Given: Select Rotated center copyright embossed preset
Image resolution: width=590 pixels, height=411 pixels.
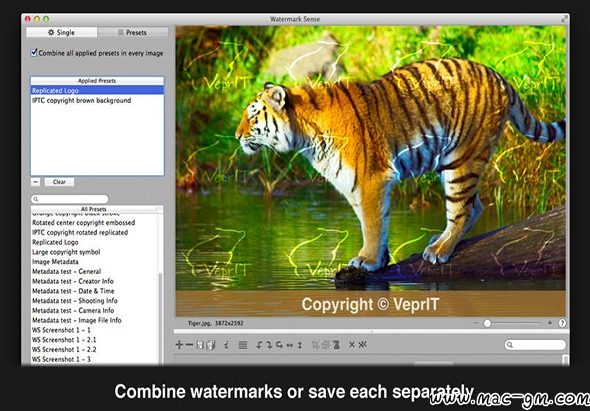Looking at the screenshot, I should 94,222.
